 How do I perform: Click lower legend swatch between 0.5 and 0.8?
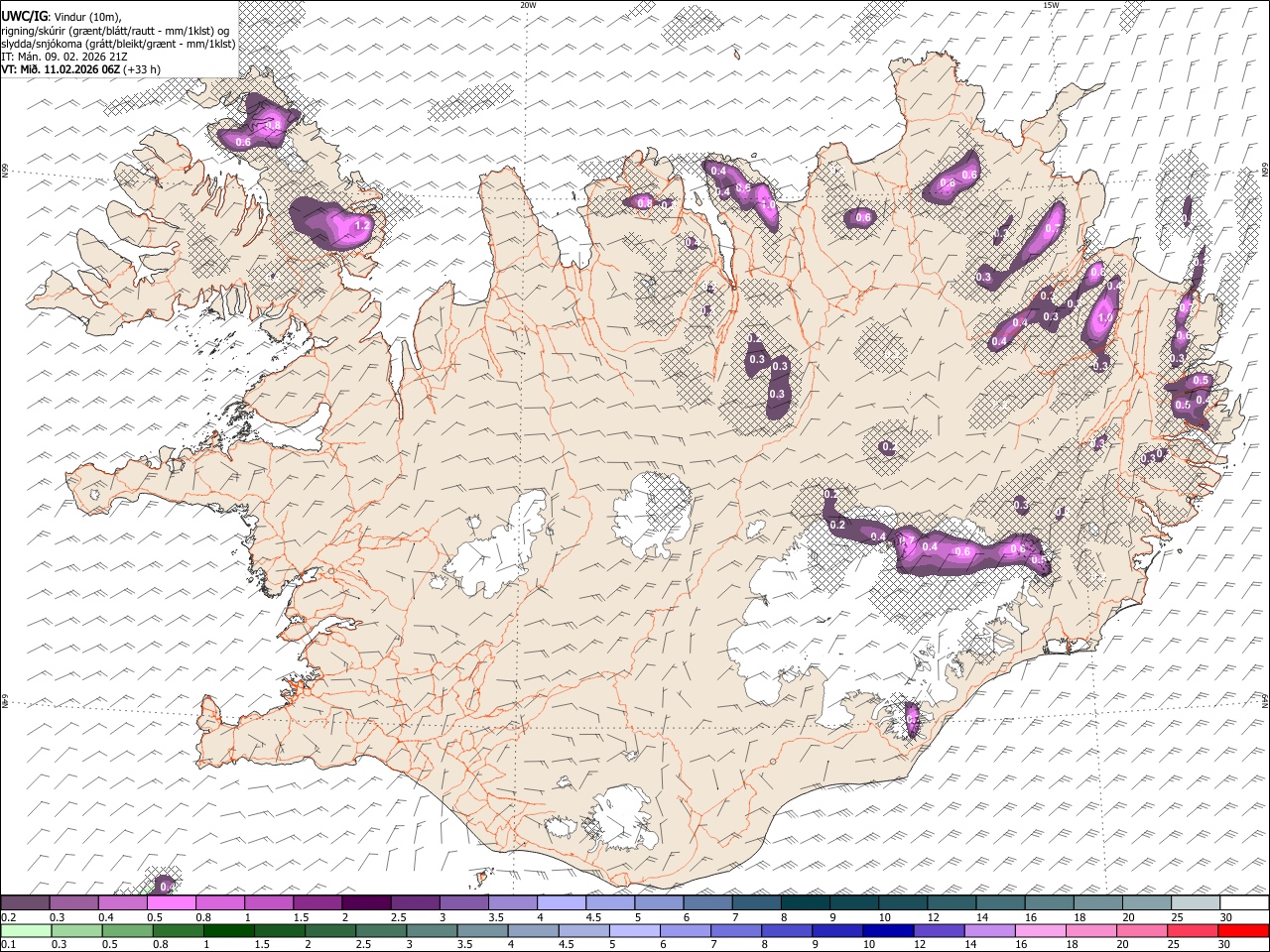tap(127, 931)
